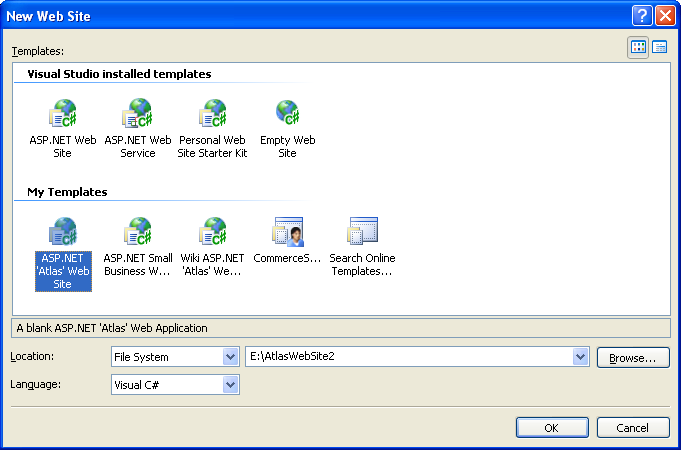Choose the ASP.NET Web Service template icon
The height and width of the screenshot is (450, 681).
137,113
